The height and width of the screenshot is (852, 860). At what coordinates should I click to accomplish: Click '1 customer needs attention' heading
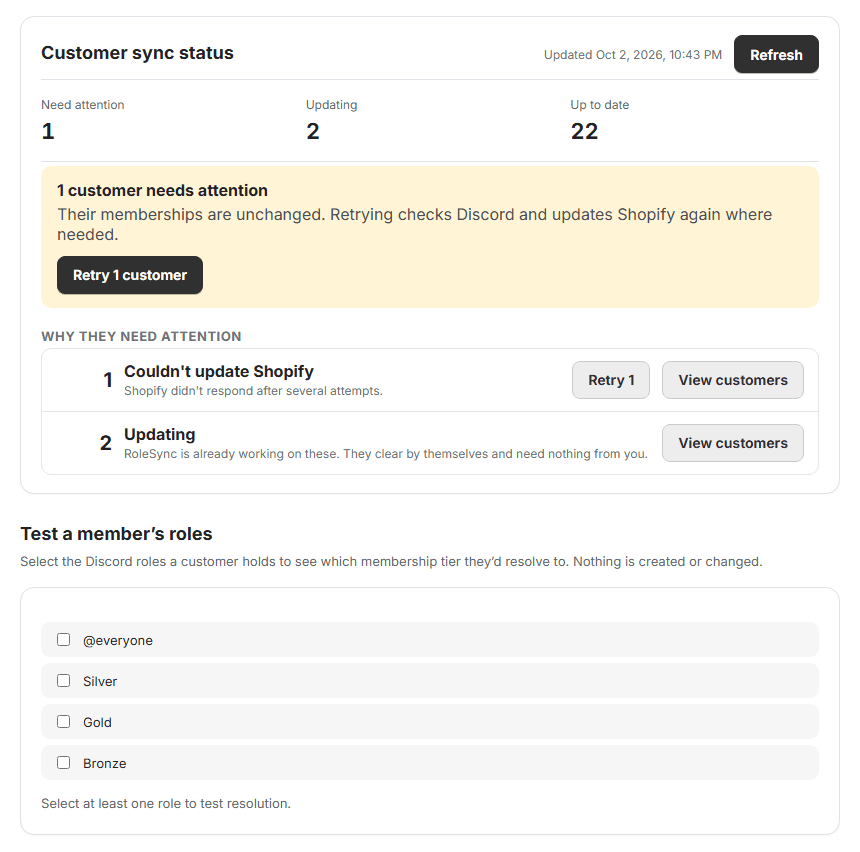pos(162,190)
